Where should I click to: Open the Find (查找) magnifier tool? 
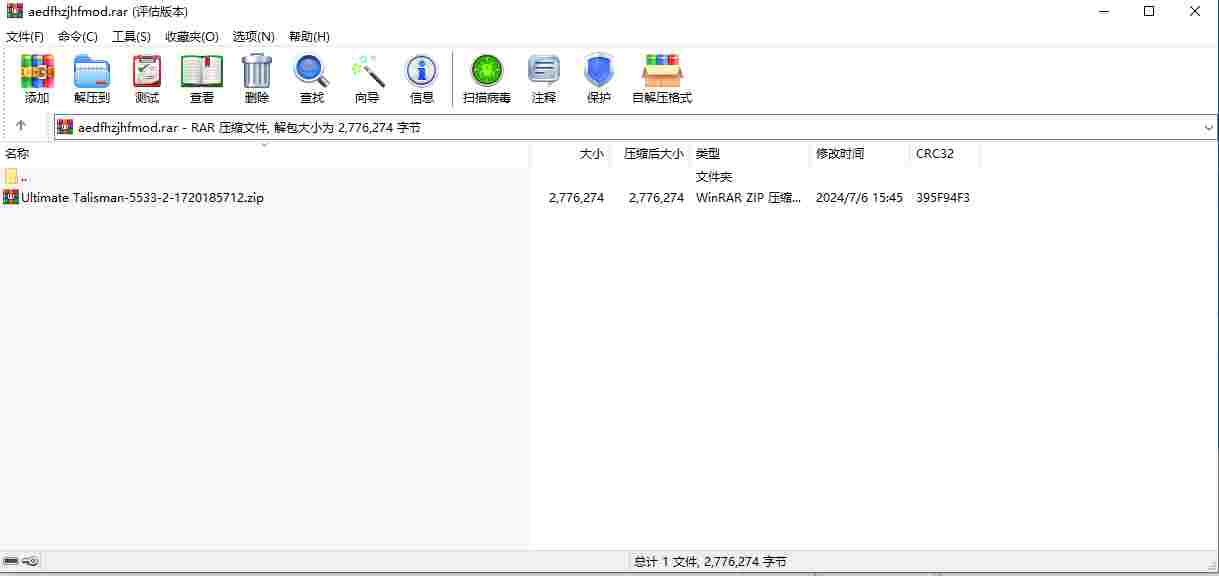[312, 79]
